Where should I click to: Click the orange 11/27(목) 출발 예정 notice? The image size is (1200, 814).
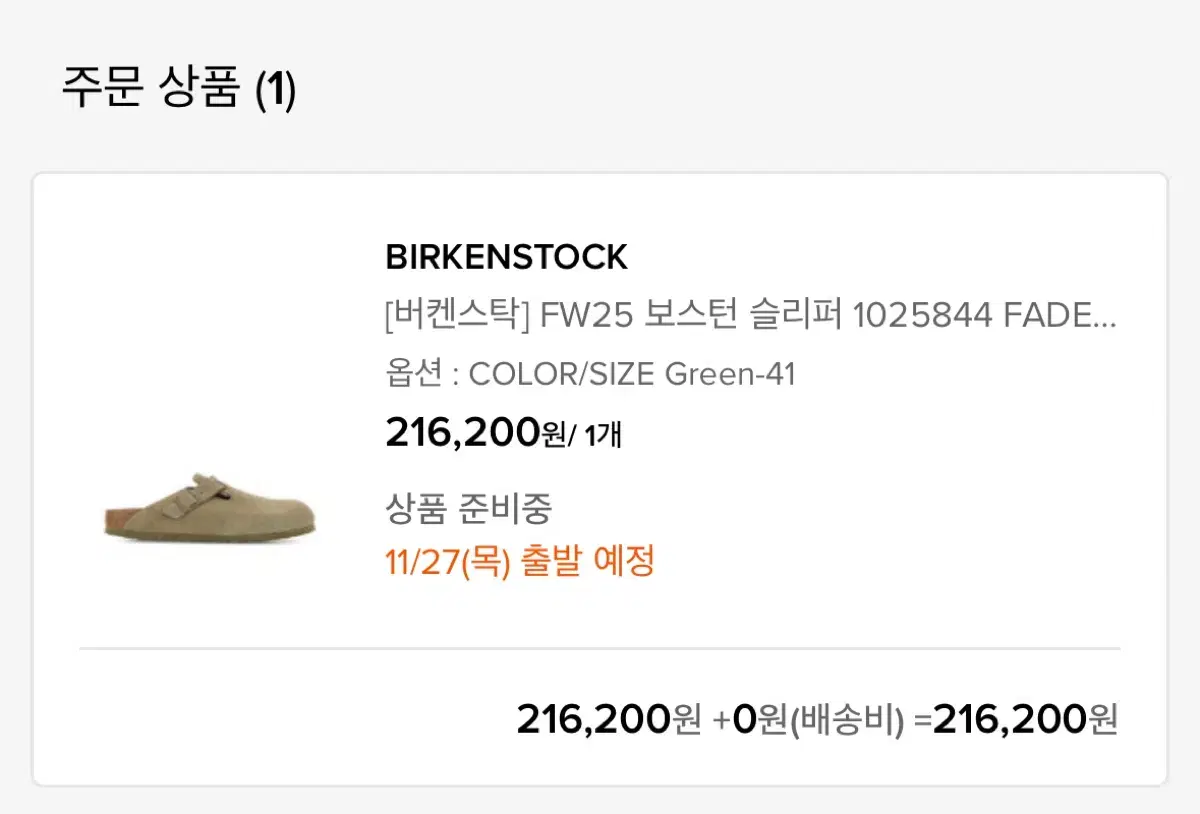pyautogui.click(x=520, y=562)
